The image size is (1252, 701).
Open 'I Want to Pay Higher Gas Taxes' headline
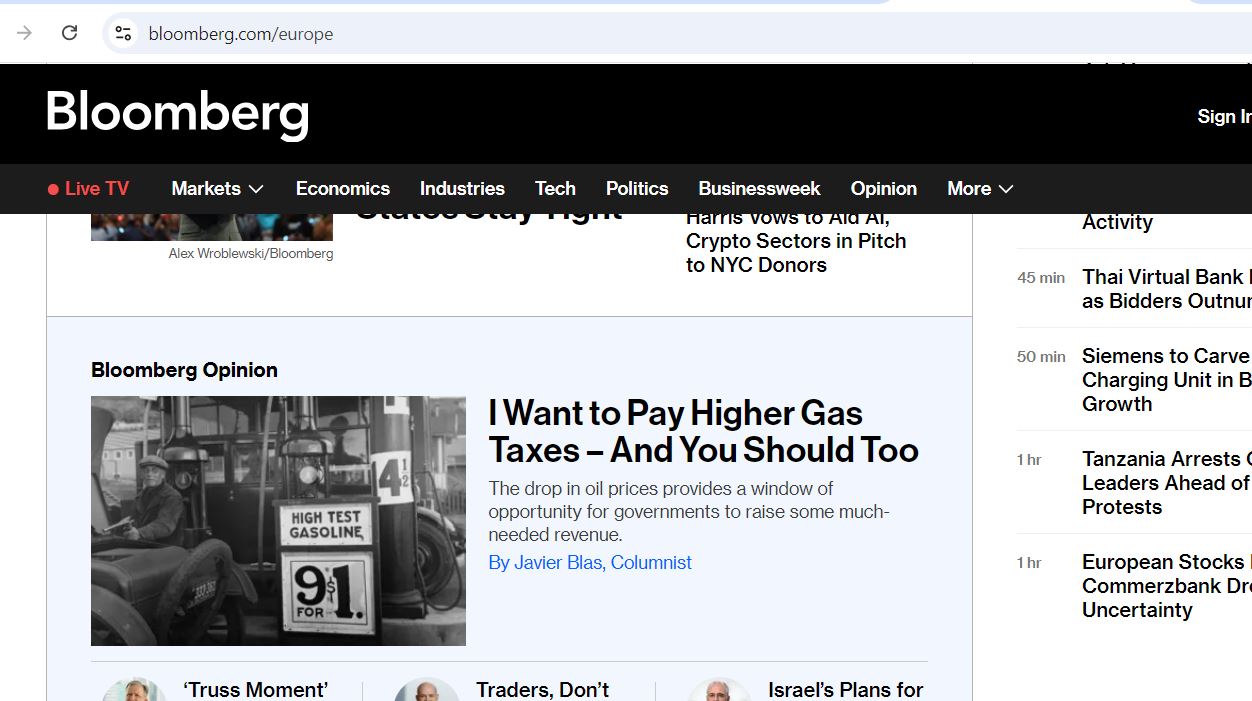point(703,431)
